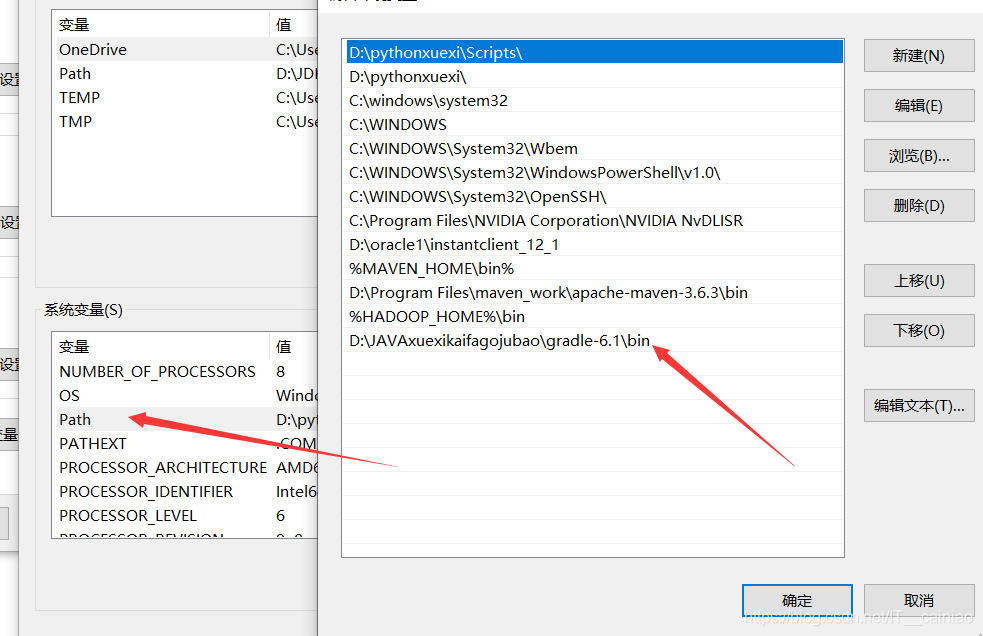
Task: Select the OS system variable row
Action: pyautogui.click(x=186, y=395)
